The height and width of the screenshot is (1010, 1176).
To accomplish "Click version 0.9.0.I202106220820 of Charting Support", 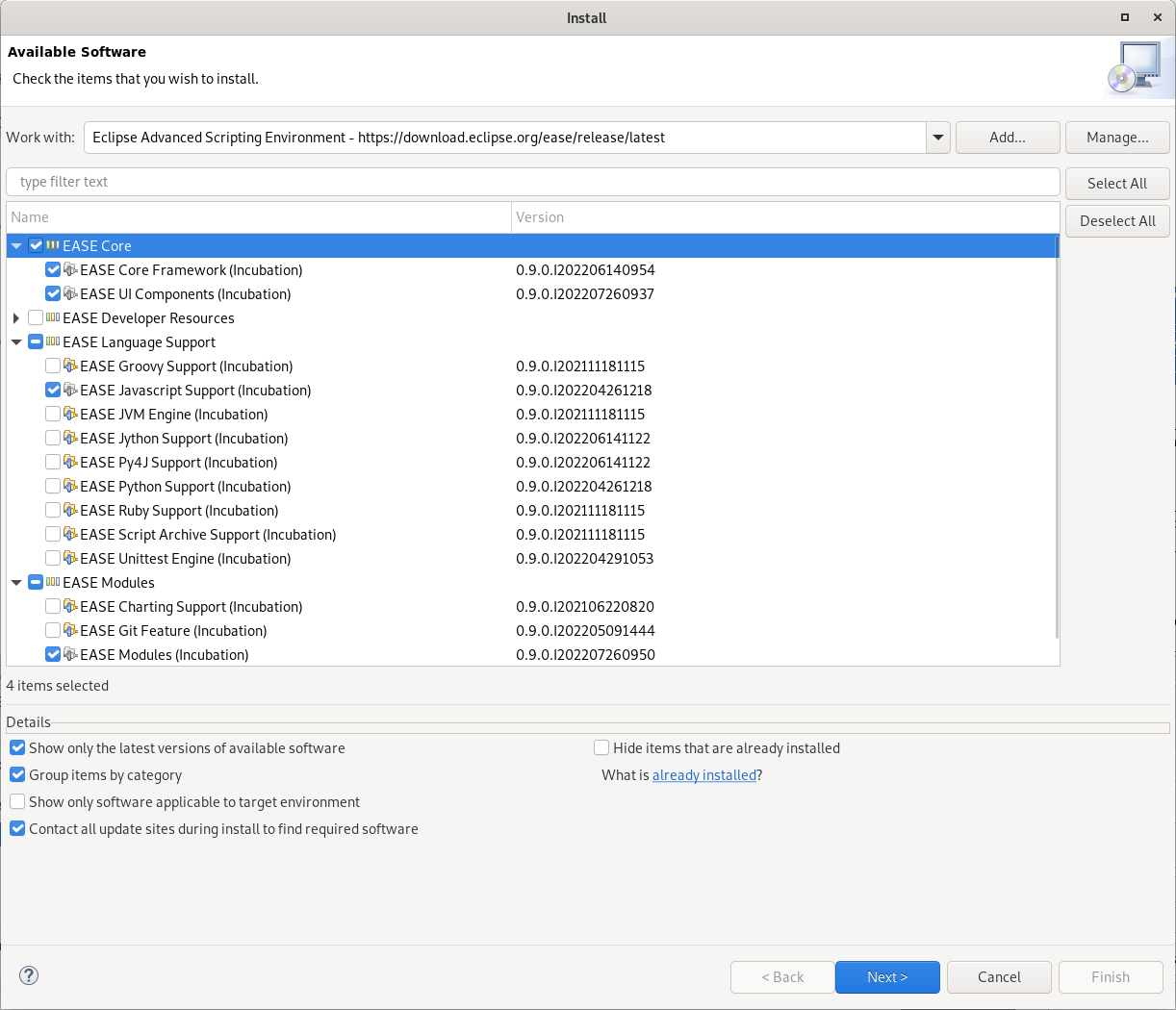I will coord(585,606).
